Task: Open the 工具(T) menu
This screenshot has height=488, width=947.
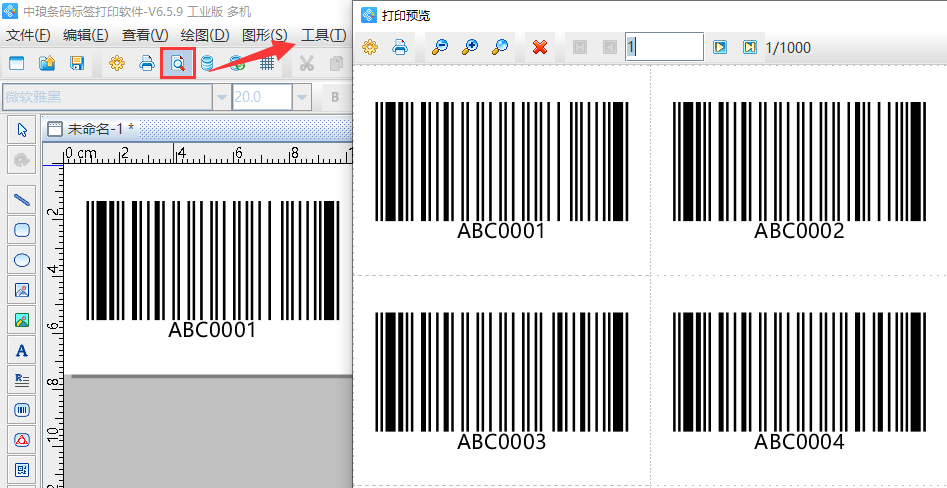Action: tap(324, 35)
